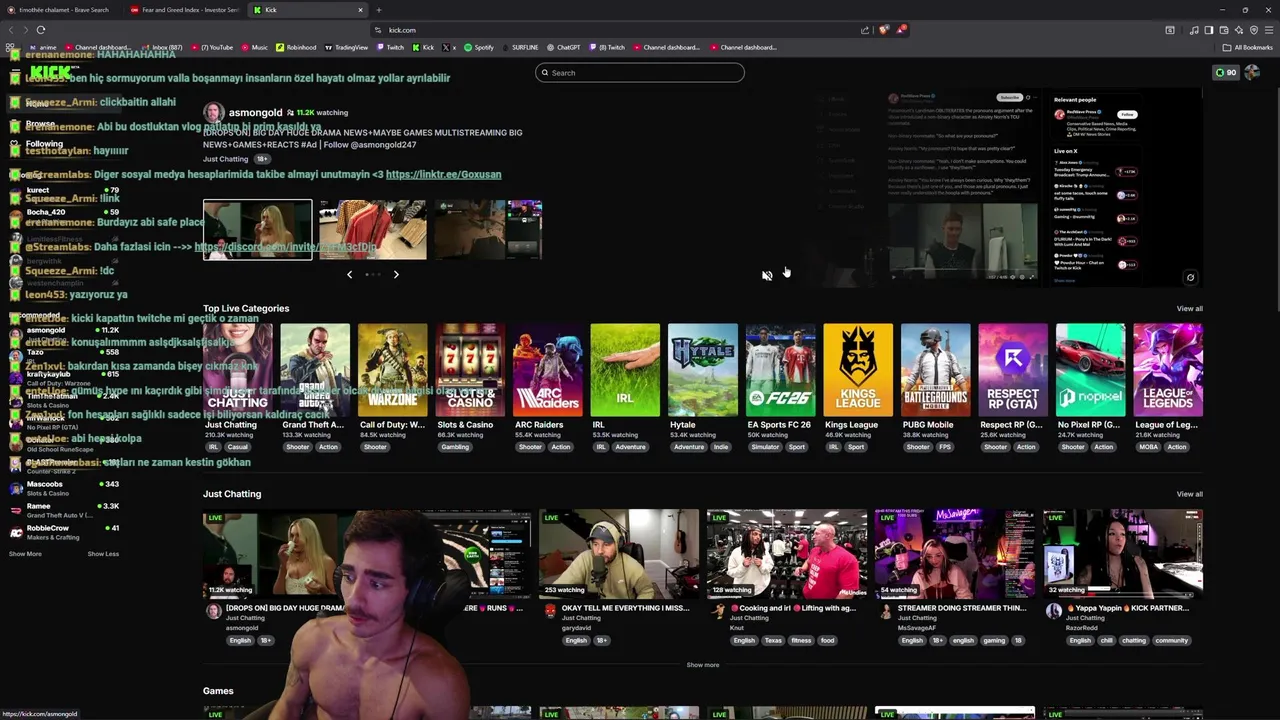Focus the Kick search field
Image resolution: width=1280 pixels, height=720 pixels.
tap(640, 72)
